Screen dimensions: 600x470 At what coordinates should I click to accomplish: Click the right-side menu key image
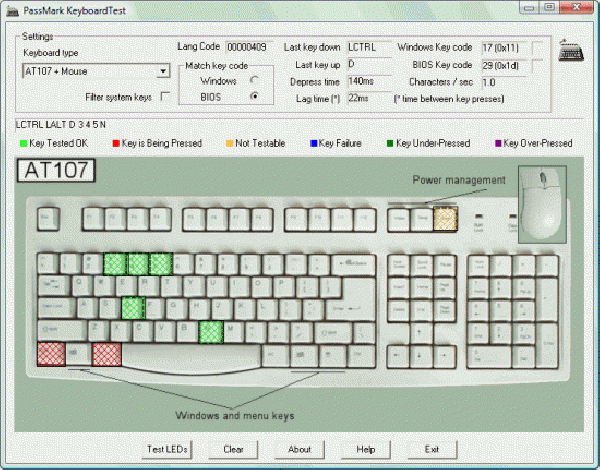[x=331, y=356]
